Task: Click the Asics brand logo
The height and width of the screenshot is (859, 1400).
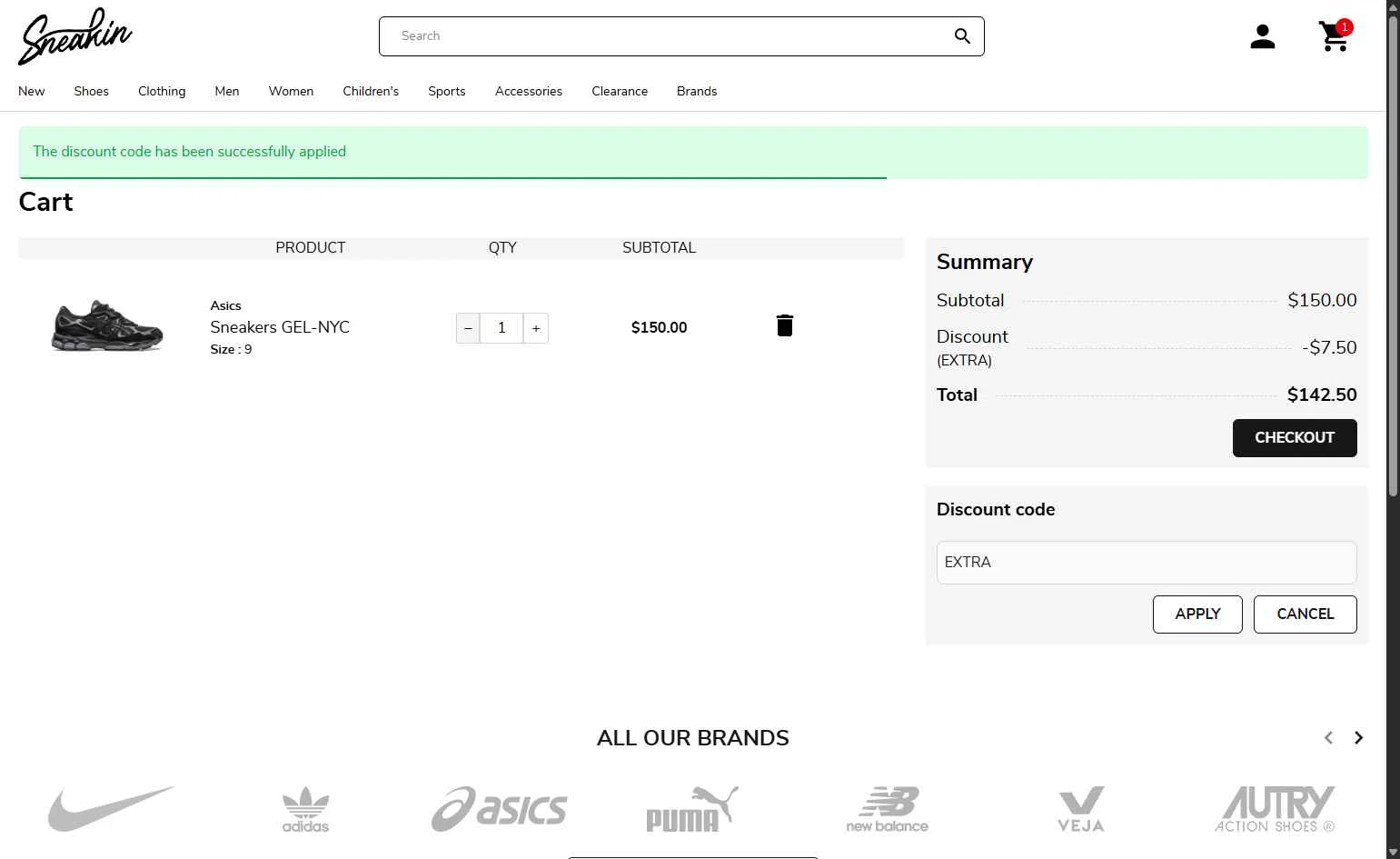Action: [499, 809]
